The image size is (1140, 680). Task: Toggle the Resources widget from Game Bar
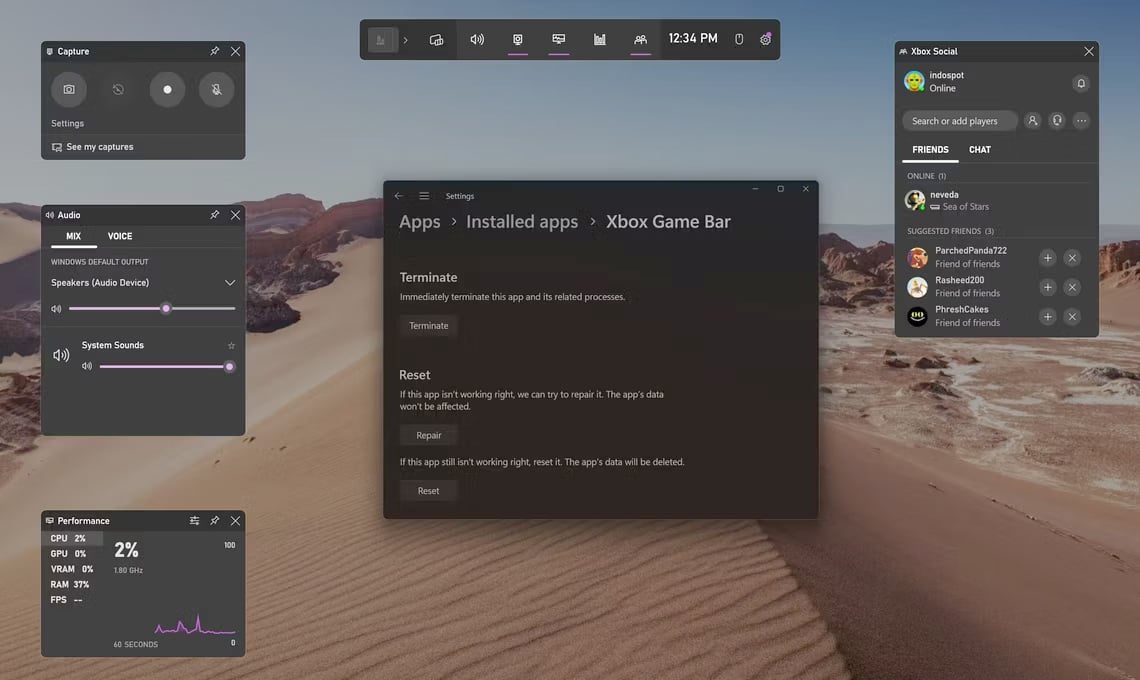[x=600, y=40]
